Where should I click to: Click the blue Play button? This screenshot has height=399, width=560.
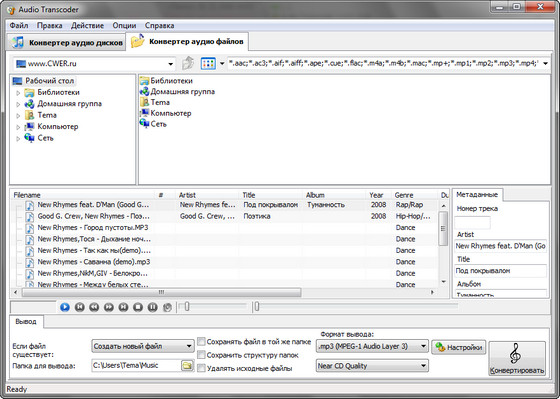(x=65, y=307)
